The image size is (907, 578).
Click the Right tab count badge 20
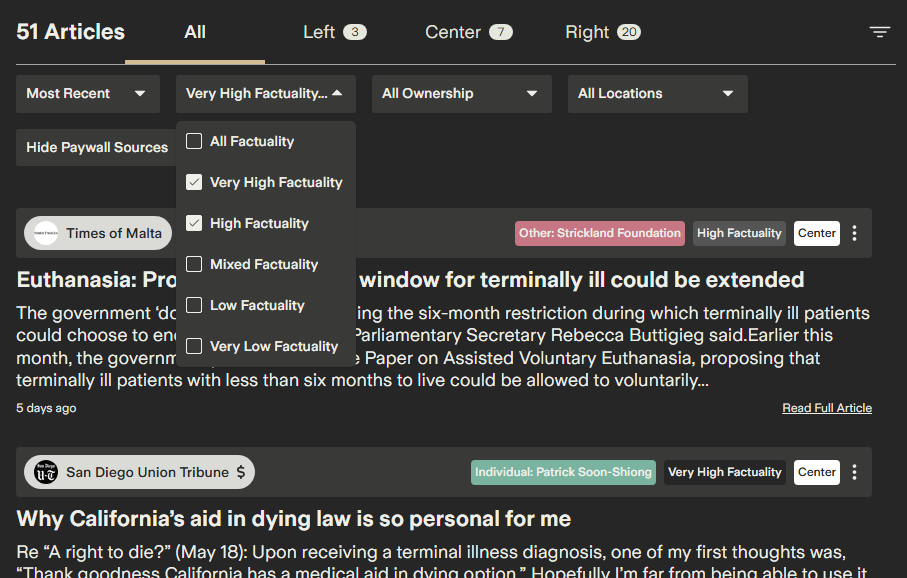click(629, 32)
